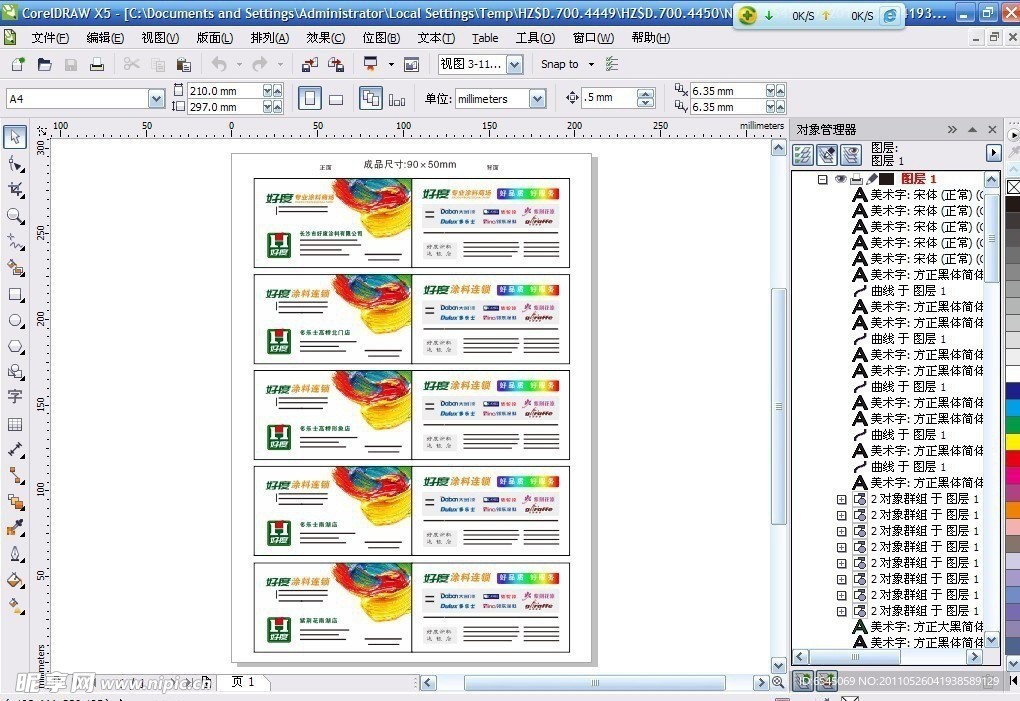Open the 工具(O) menu
Viewport: 1020px width, 701px height.
click(535, 38)
